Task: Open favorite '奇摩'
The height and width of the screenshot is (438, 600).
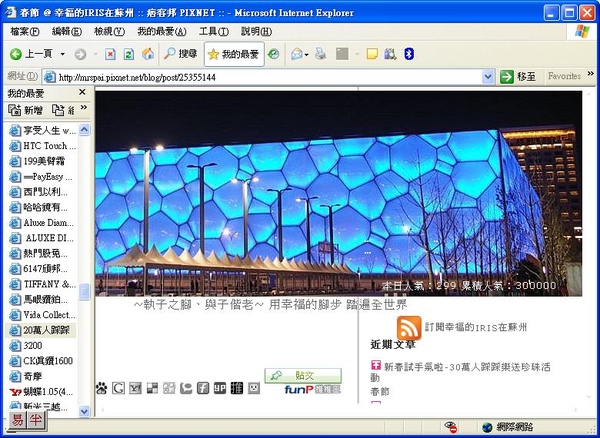Action: pos(26,376)
